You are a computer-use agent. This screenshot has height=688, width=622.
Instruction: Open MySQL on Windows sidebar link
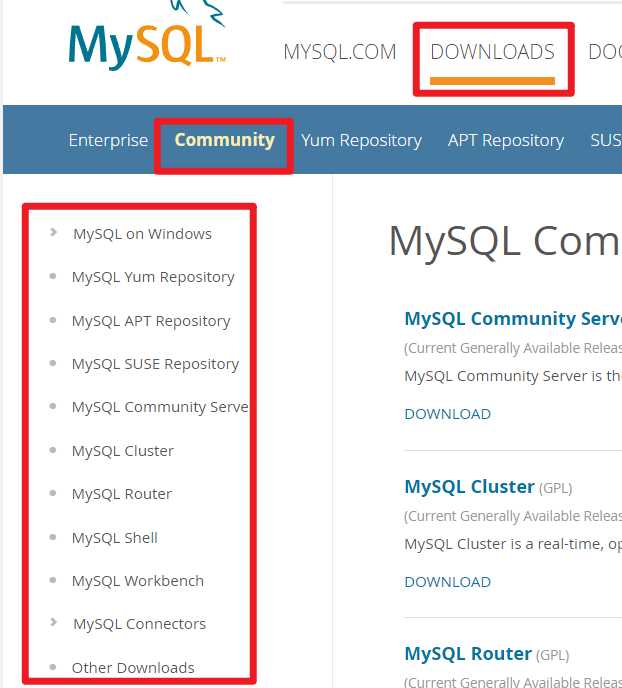pyautogui.click(x=143, y=234)
